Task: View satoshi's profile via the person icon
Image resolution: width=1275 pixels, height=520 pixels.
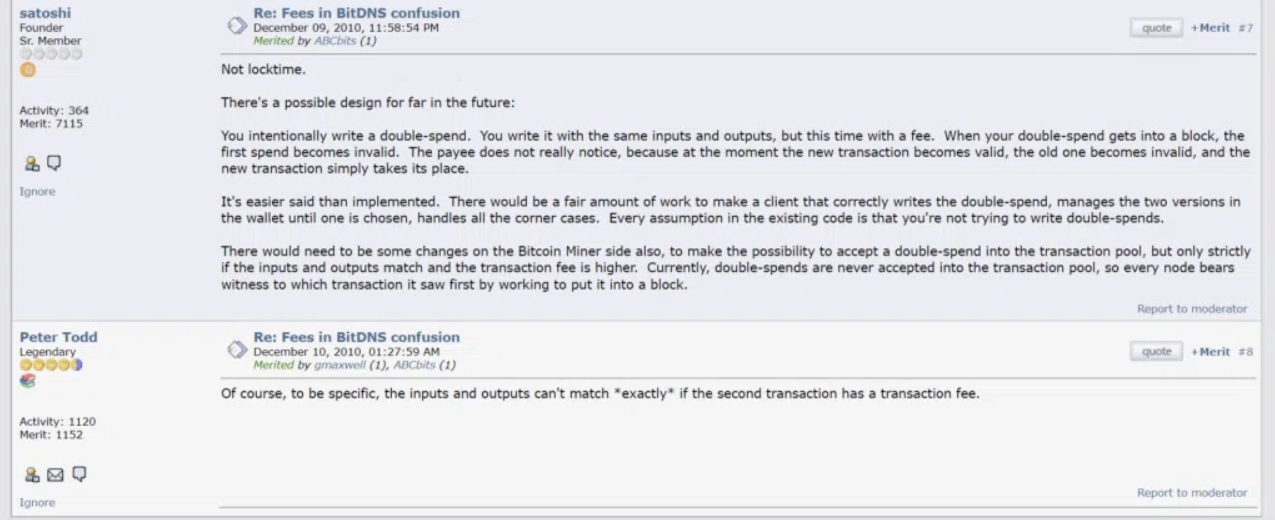Action: [31, 164]
